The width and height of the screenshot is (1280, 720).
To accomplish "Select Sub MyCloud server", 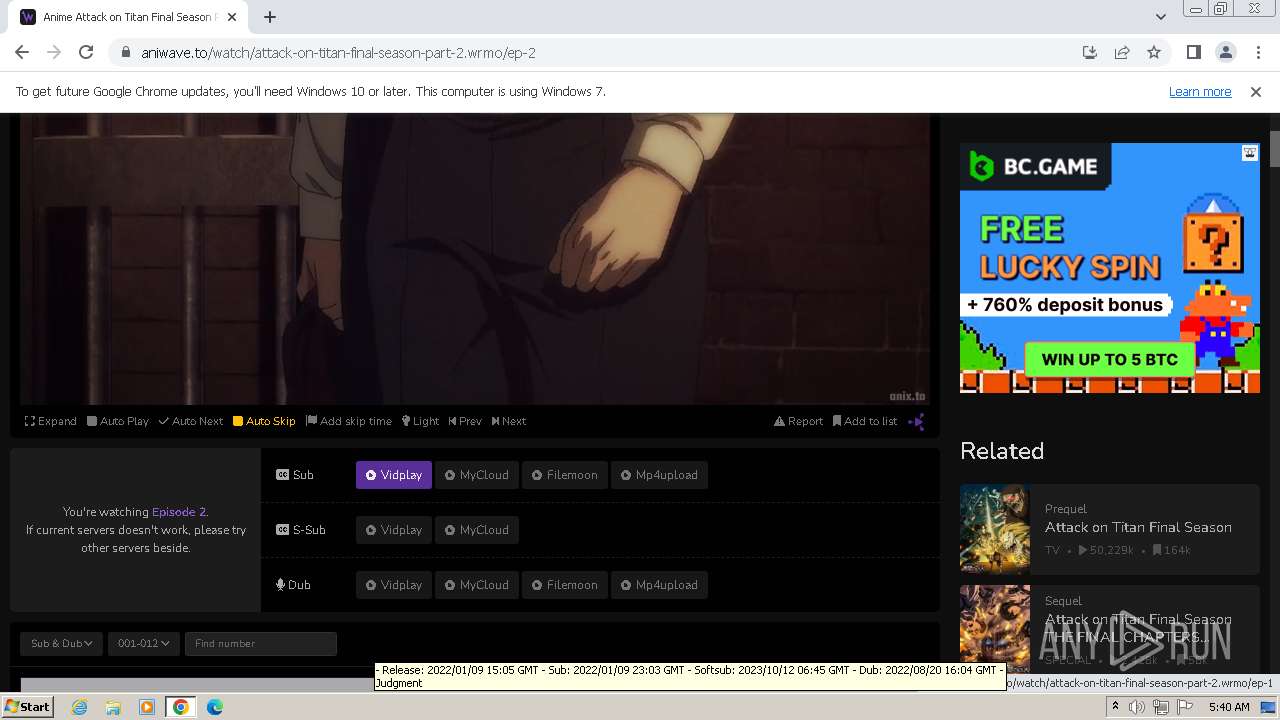I will tap(477, 475).
